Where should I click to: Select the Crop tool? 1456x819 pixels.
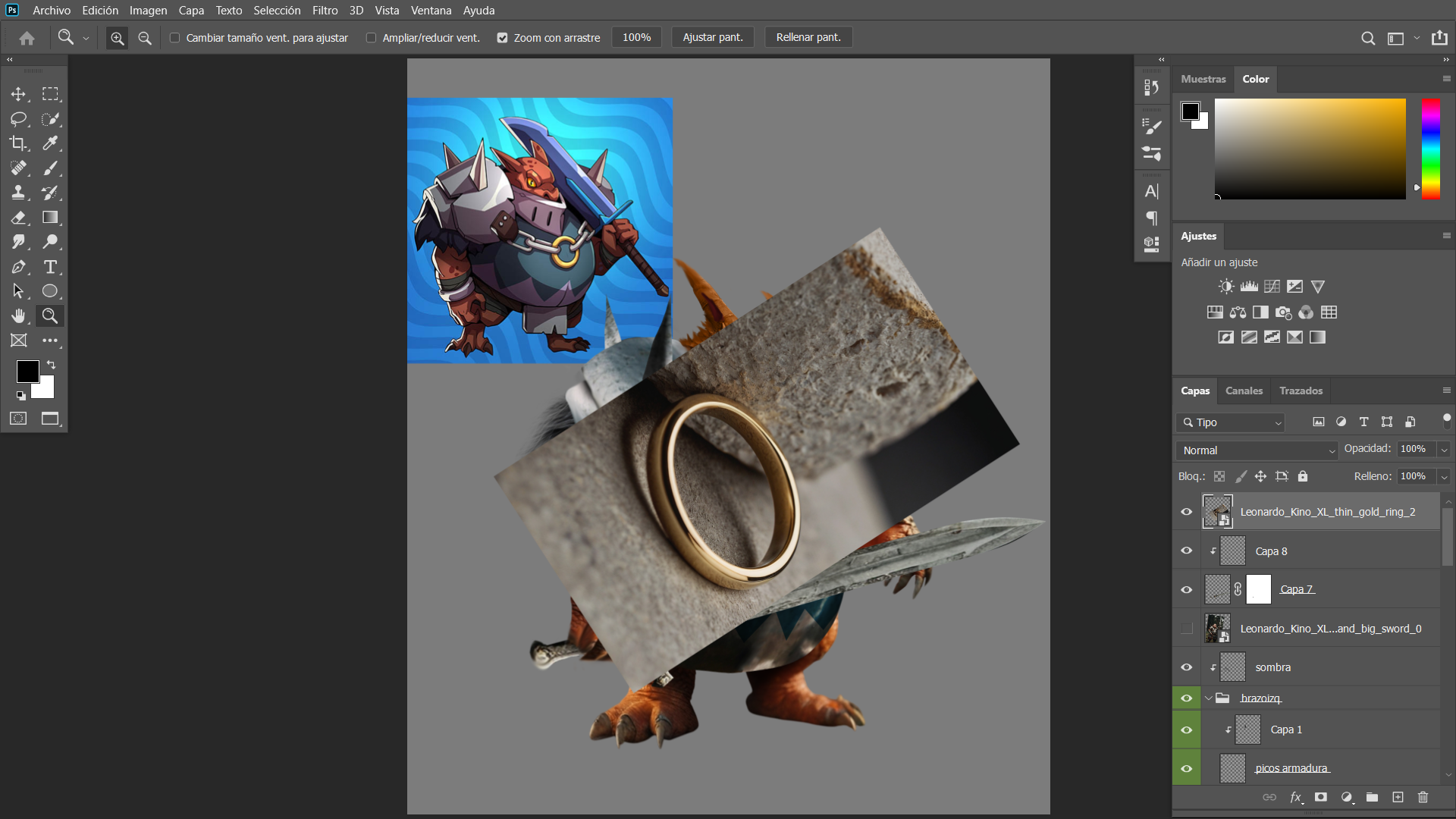18,143
